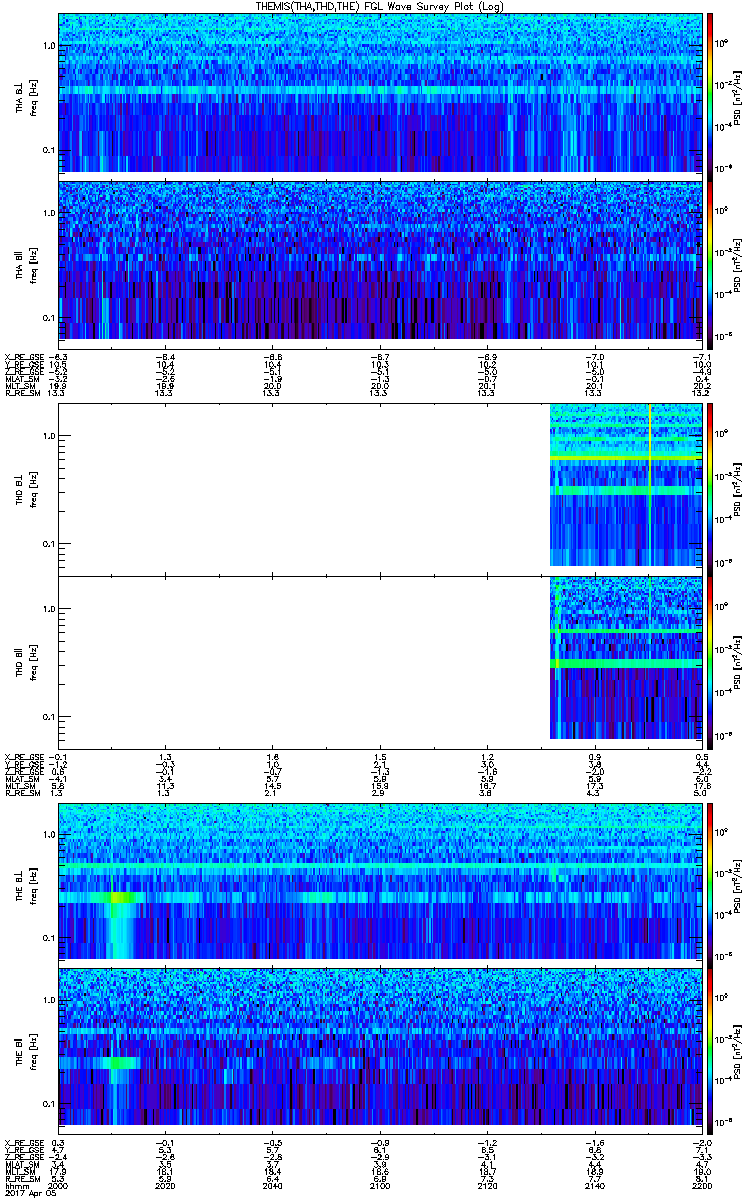Select the THD B-perpendicular spectrogram data region
The width and height of the screenshot is (750, 1200).
point(626,486)
